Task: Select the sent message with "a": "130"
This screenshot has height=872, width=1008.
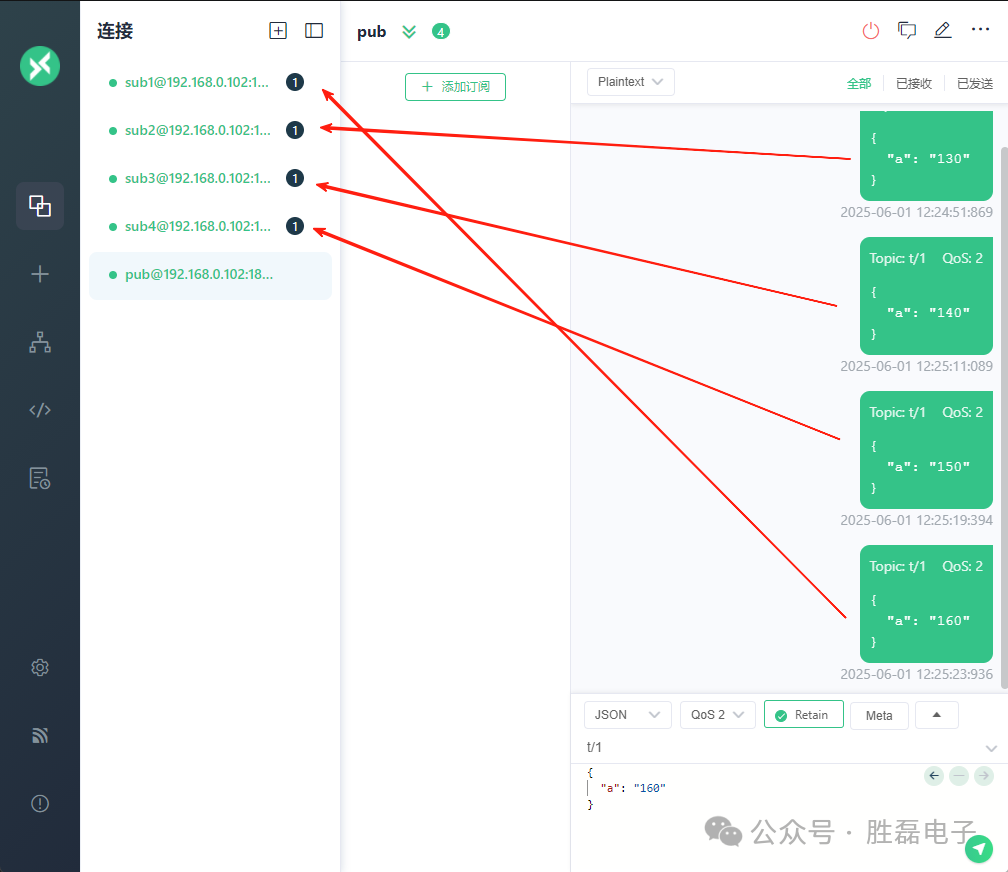Action: pos(926,156)
